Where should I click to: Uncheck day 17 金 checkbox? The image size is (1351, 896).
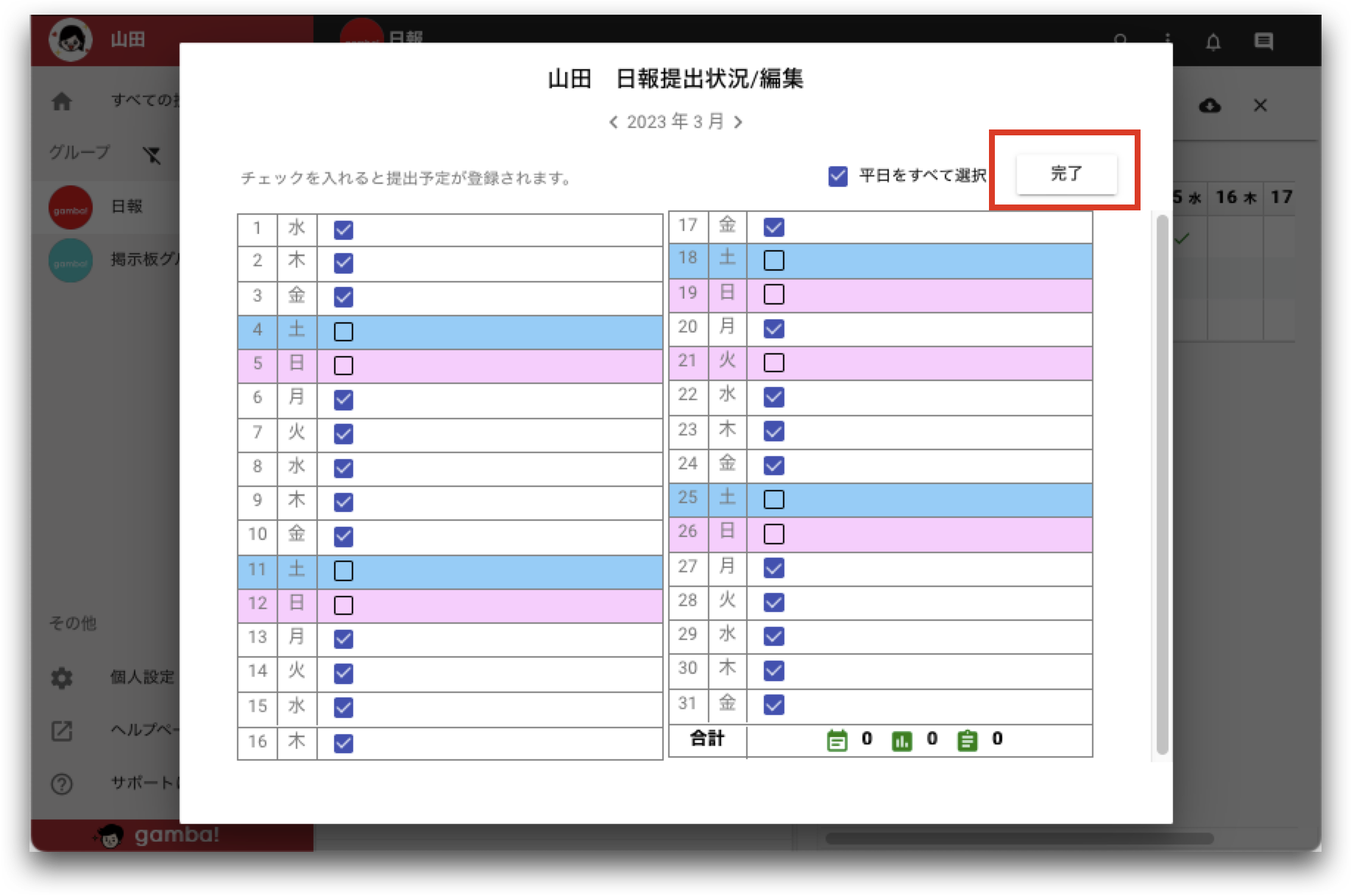774,227
